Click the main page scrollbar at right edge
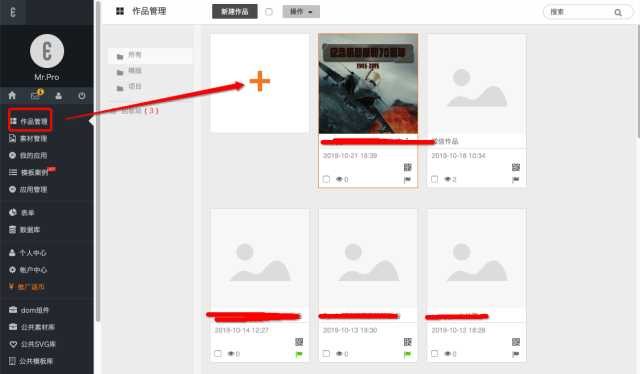The image size is (640, 374). click(638, 82)
